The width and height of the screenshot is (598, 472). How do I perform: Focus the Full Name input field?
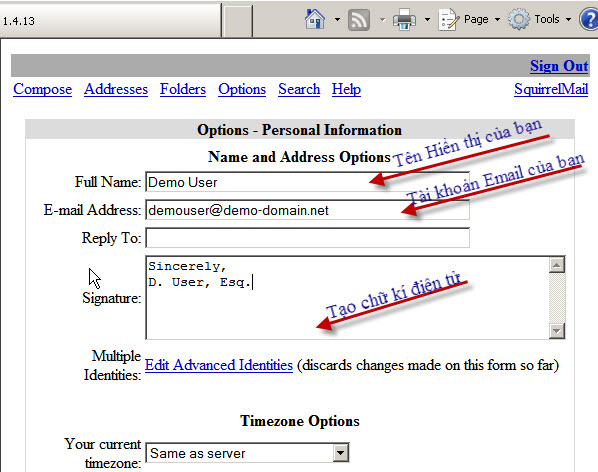307,182
